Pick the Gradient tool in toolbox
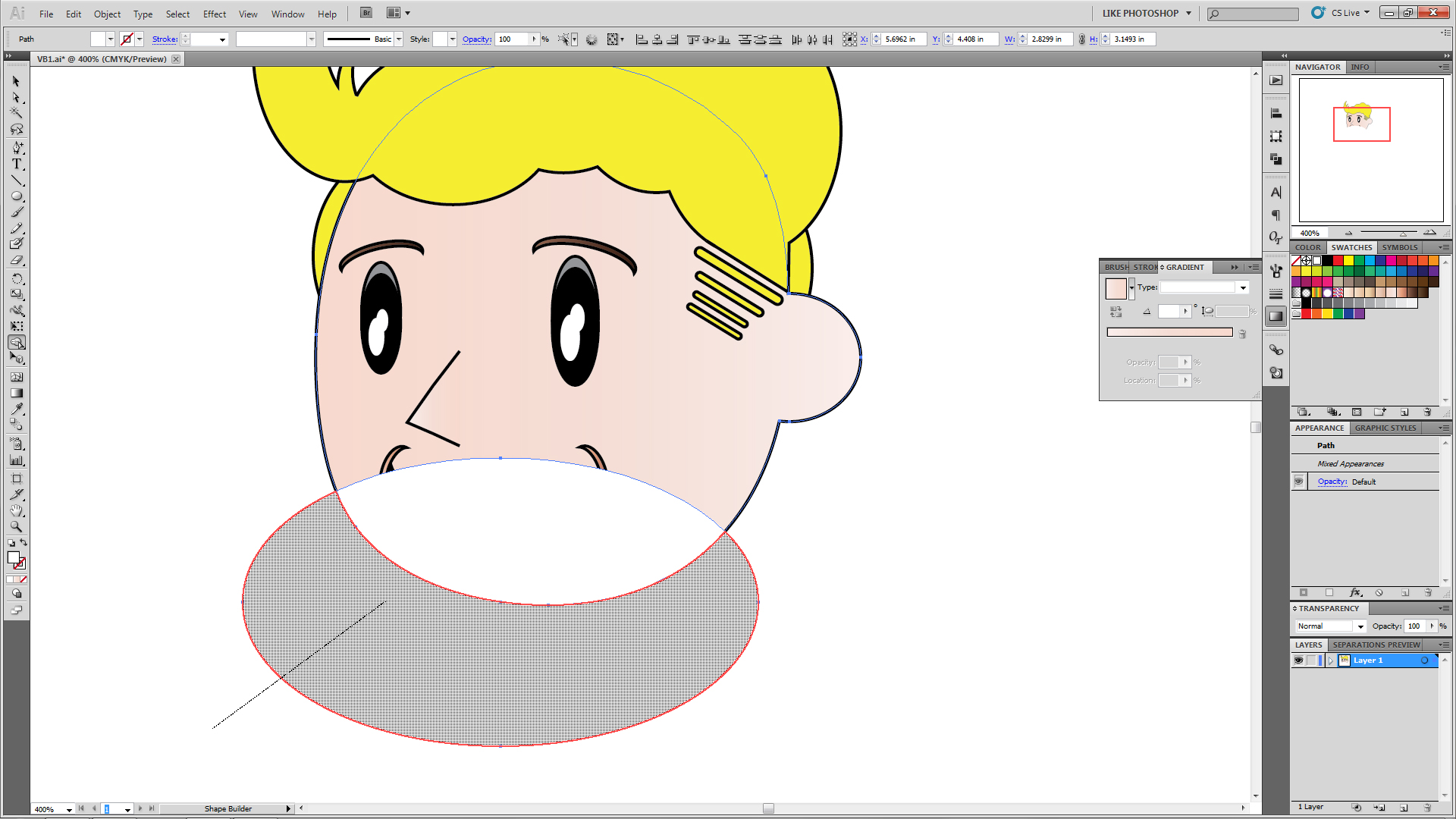The width and height of the screenshot is (1456, 819). pyautogui.click(x=16, y=393)
